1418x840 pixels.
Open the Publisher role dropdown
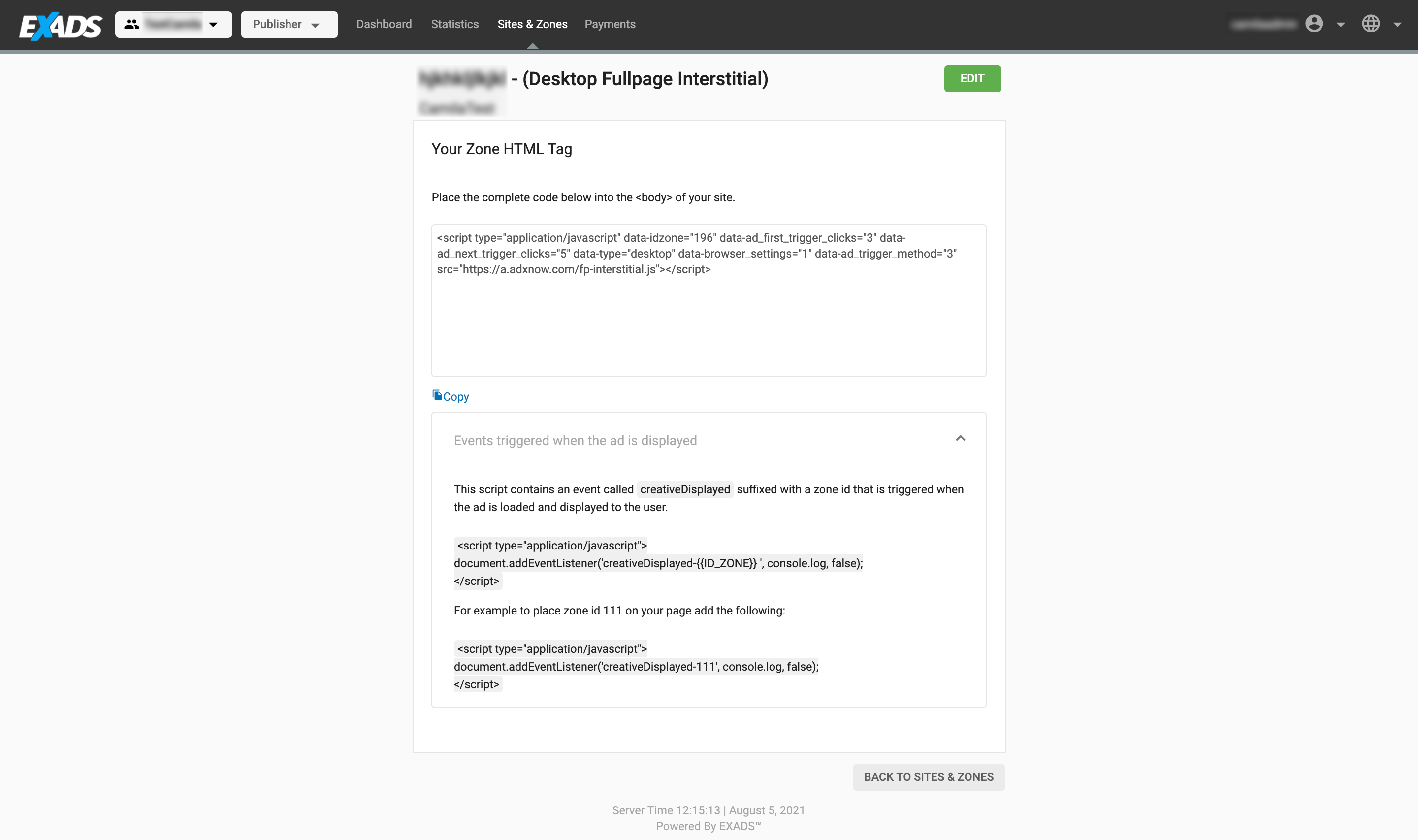[289, 24]
